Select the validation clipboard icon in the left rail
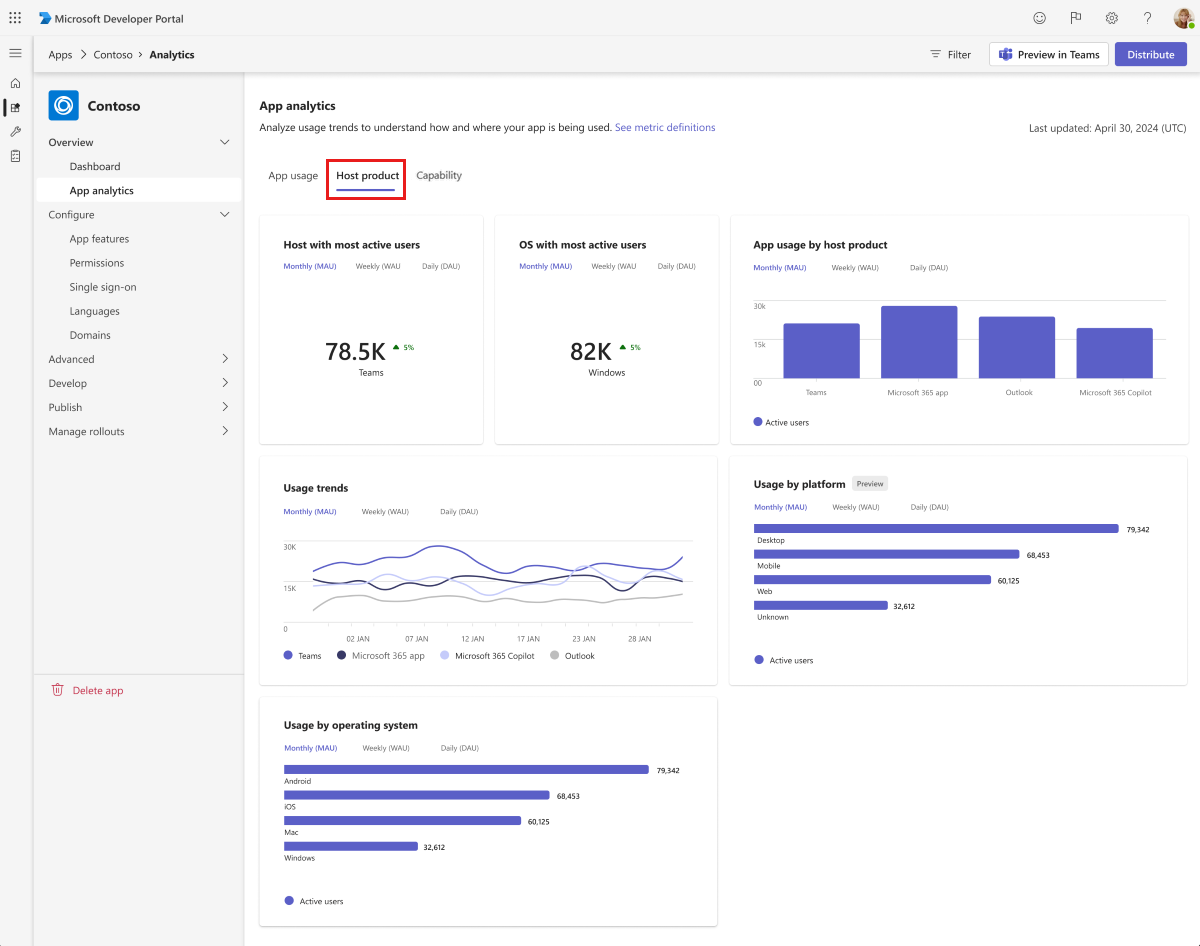Viewport: 1200px width, 946px height. click(x=15, y=155)
